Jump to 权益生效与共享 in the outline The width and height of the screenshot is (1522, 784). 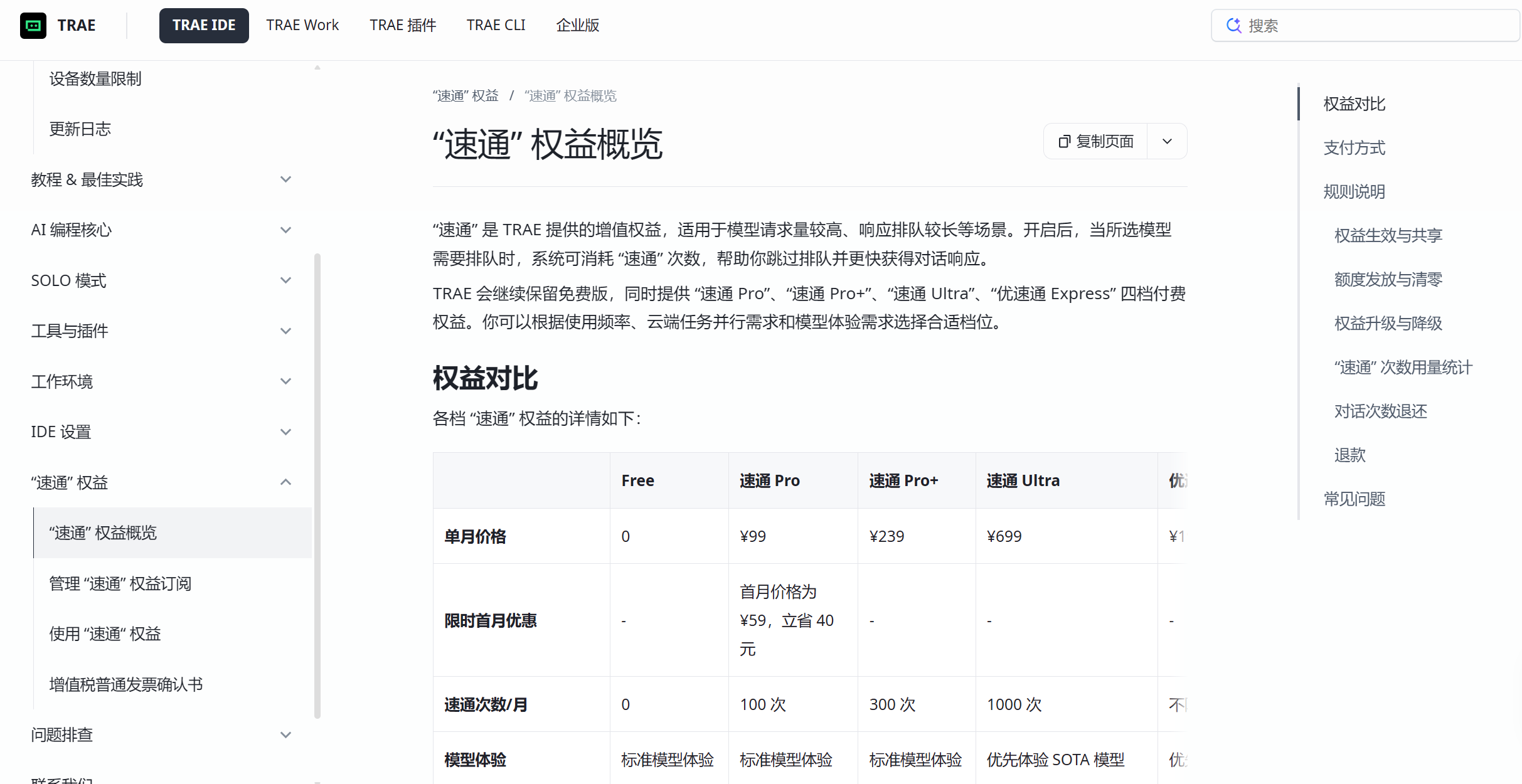tap(1388, 236)
